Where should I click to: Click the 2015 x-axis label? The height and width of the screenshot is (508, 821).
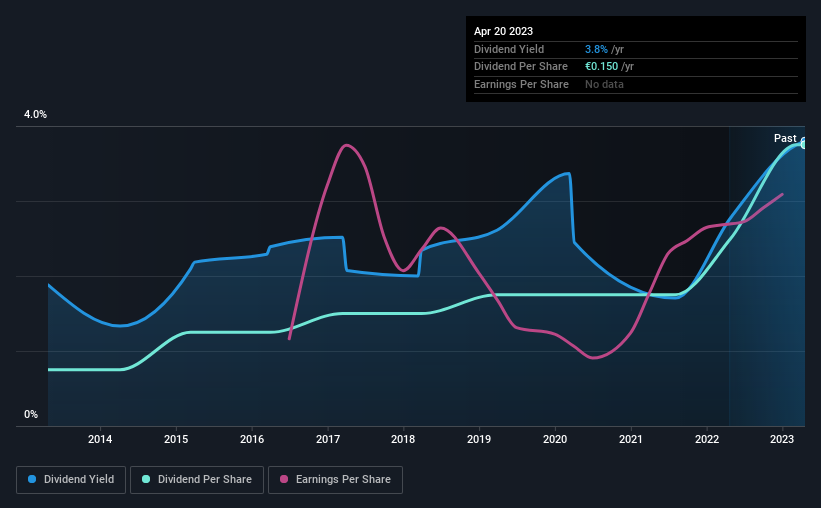click(x=176, y=439)
